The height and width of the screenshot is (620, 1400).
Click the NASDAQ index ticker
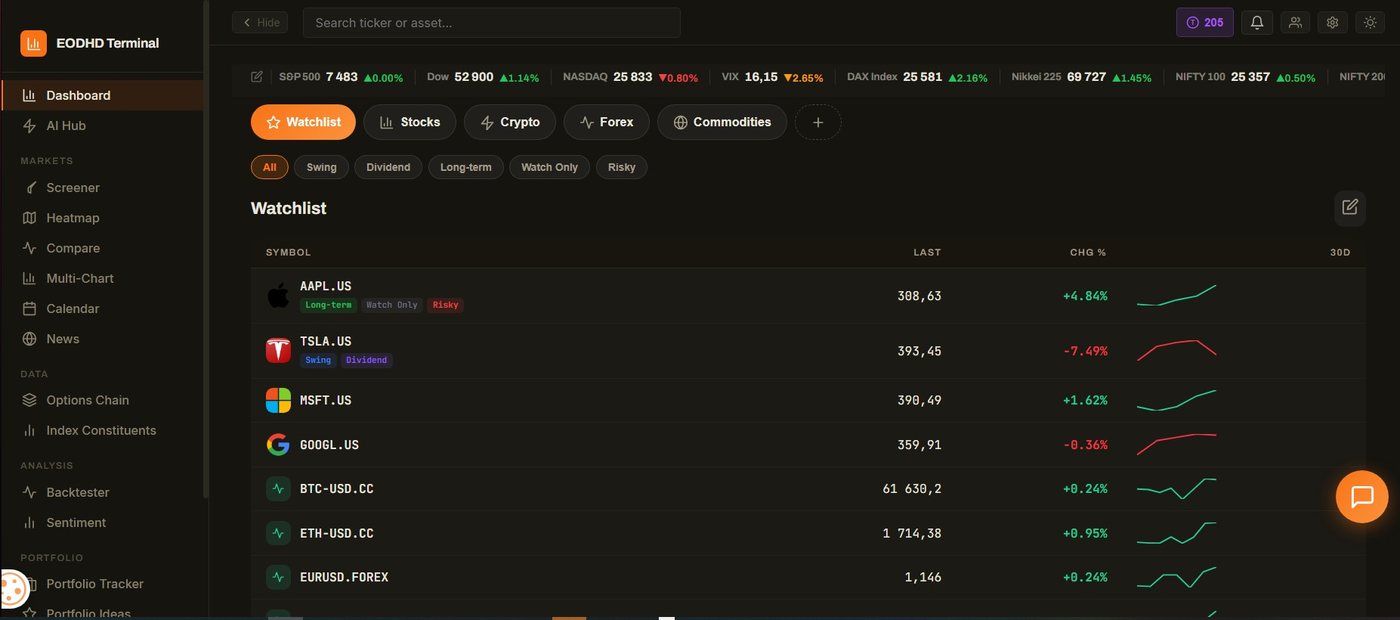pos(630,77)
